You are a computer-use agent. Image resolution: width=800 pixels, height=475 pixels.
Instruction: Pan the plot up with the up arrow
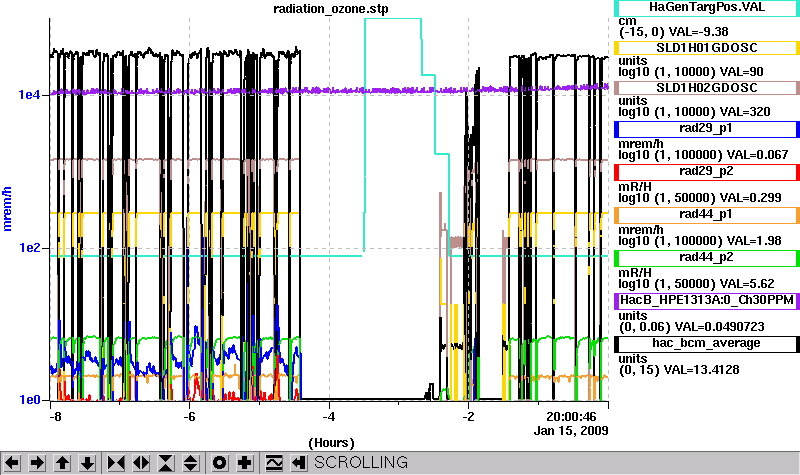[62, 463]
